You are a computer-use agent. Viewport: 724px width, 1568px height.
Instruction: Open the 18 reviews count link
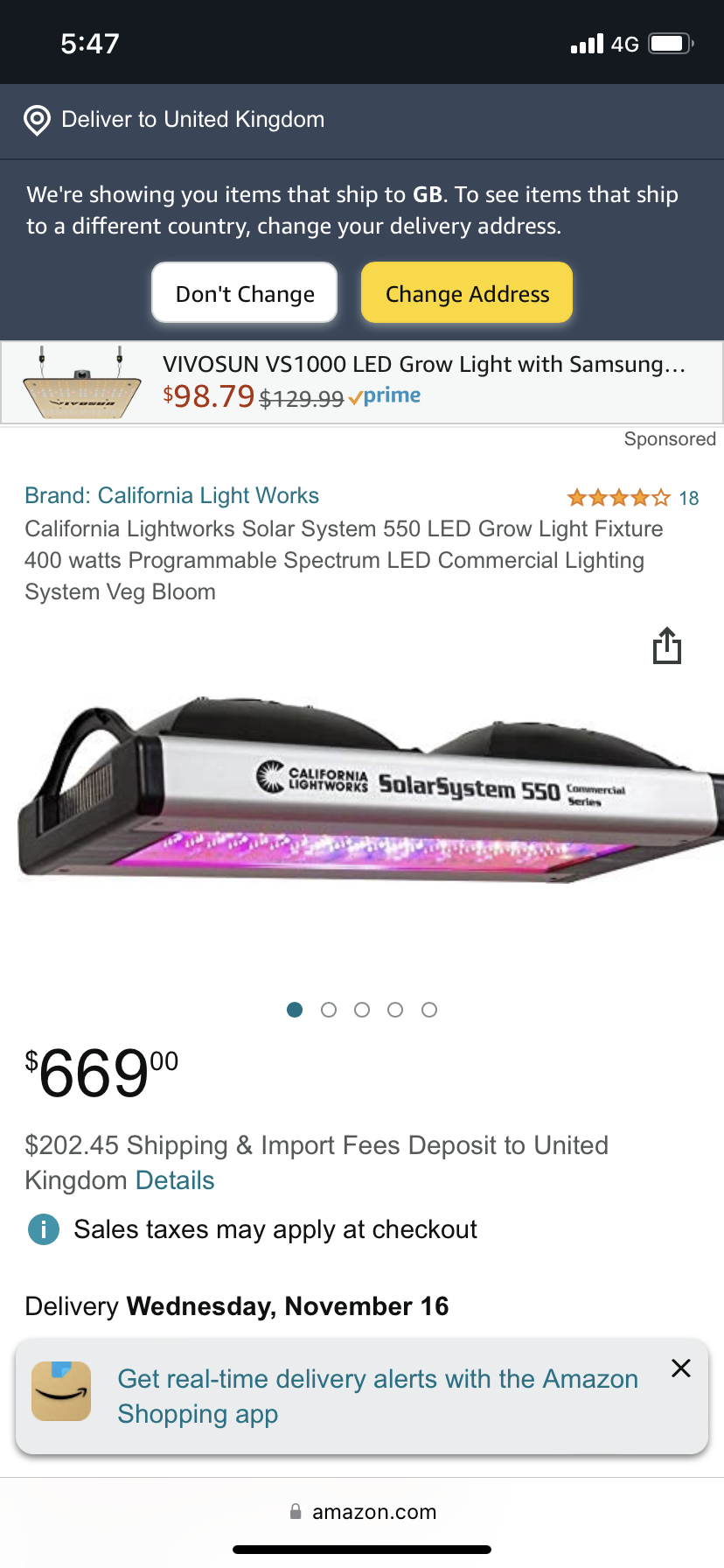(x=689, y=498)
